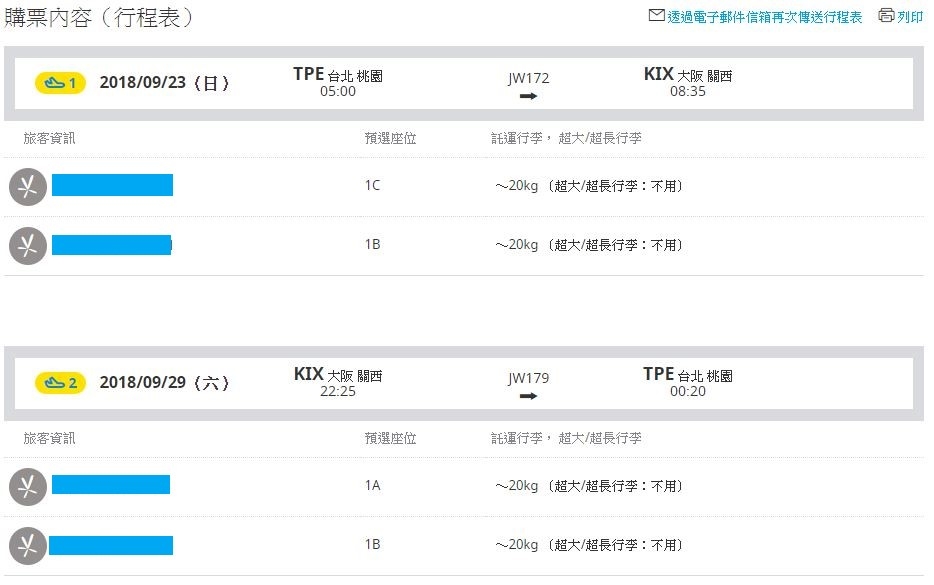Click the arrow icon under flight JW172
This screenshot has width=934, height=585.
(x=528, y=96)
